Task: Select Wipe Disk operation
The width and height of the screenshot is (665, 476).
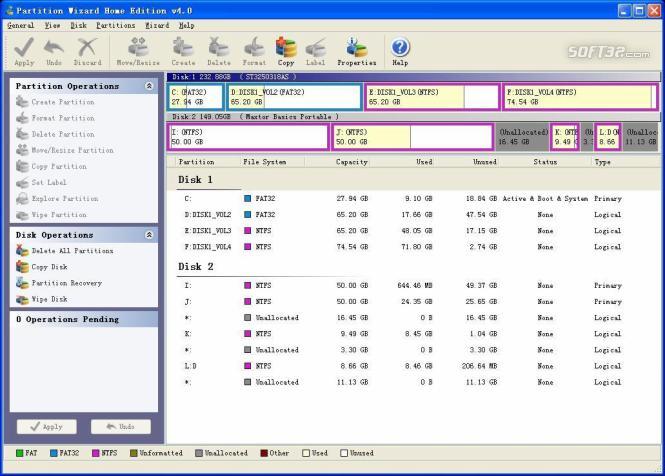Action: coord(42,299)
